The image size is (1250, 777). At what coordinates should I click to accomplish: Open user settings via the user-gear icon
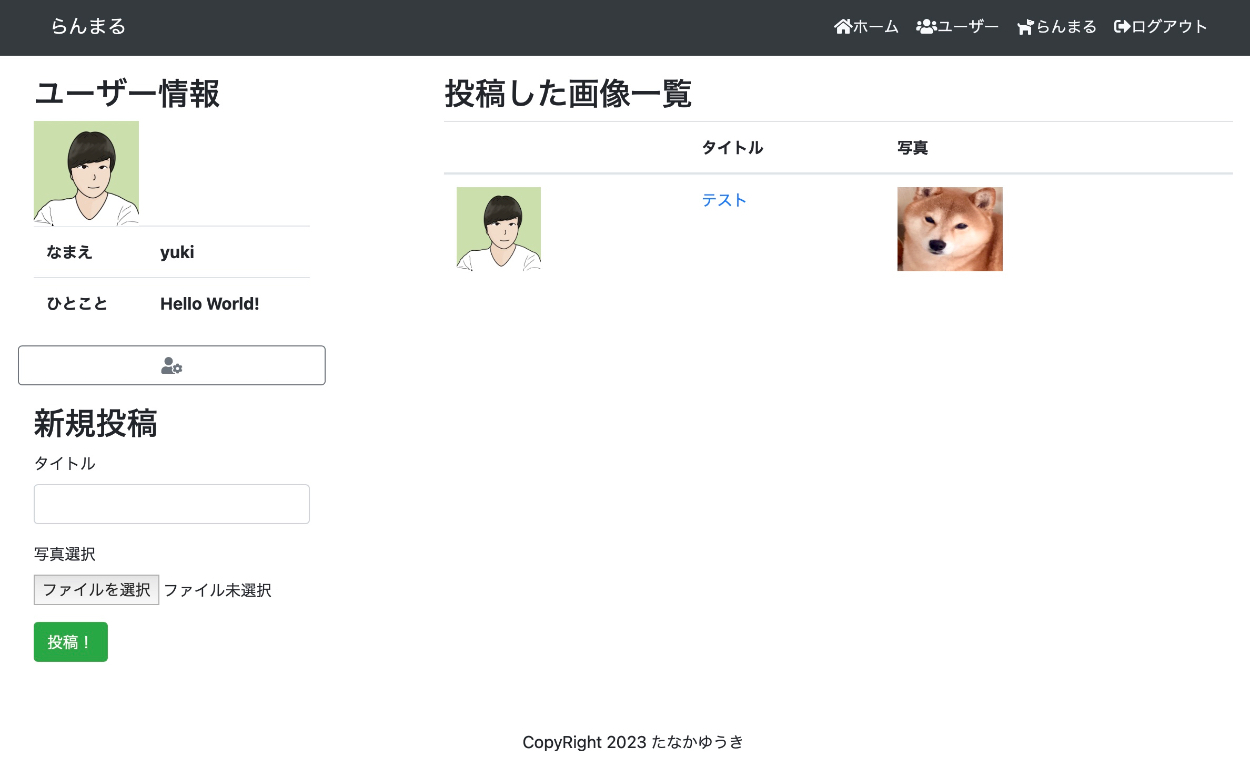172,366
